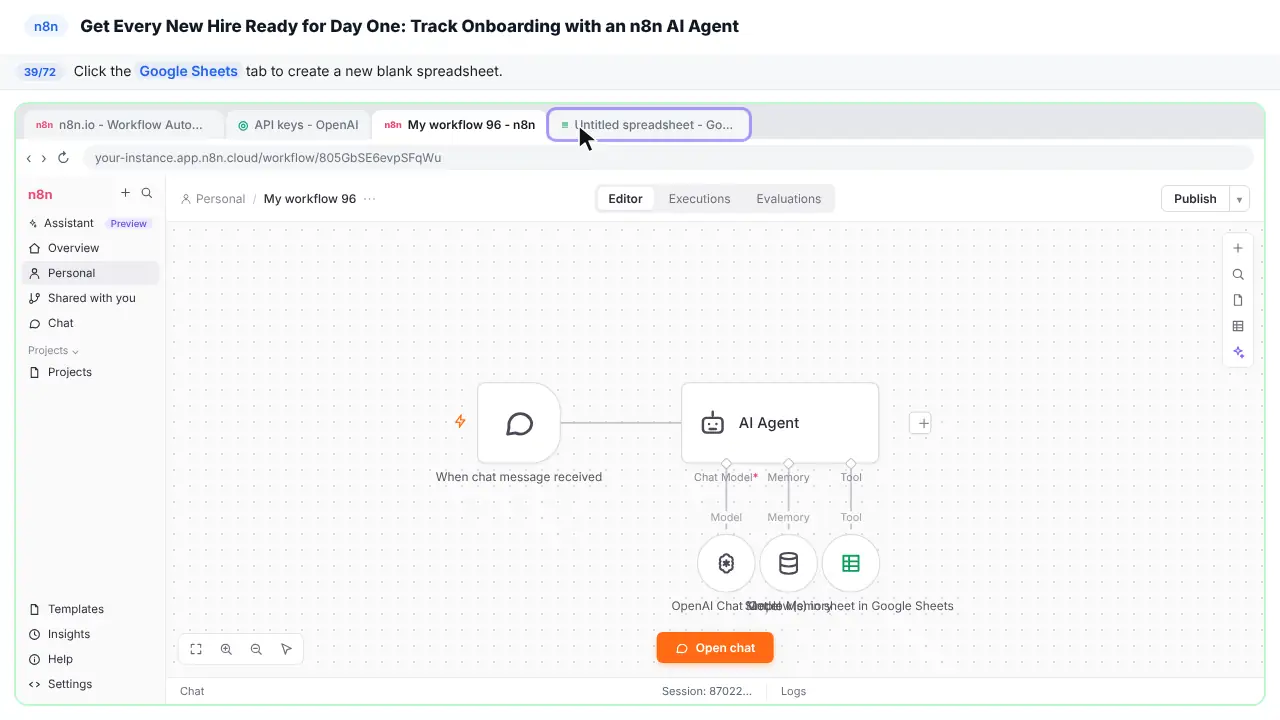This screenshot has height=720, width=1280.
Task: Click the add node plus icon in right canvas toolbar
Action: pyautogui.click(x=1238, y=248)
